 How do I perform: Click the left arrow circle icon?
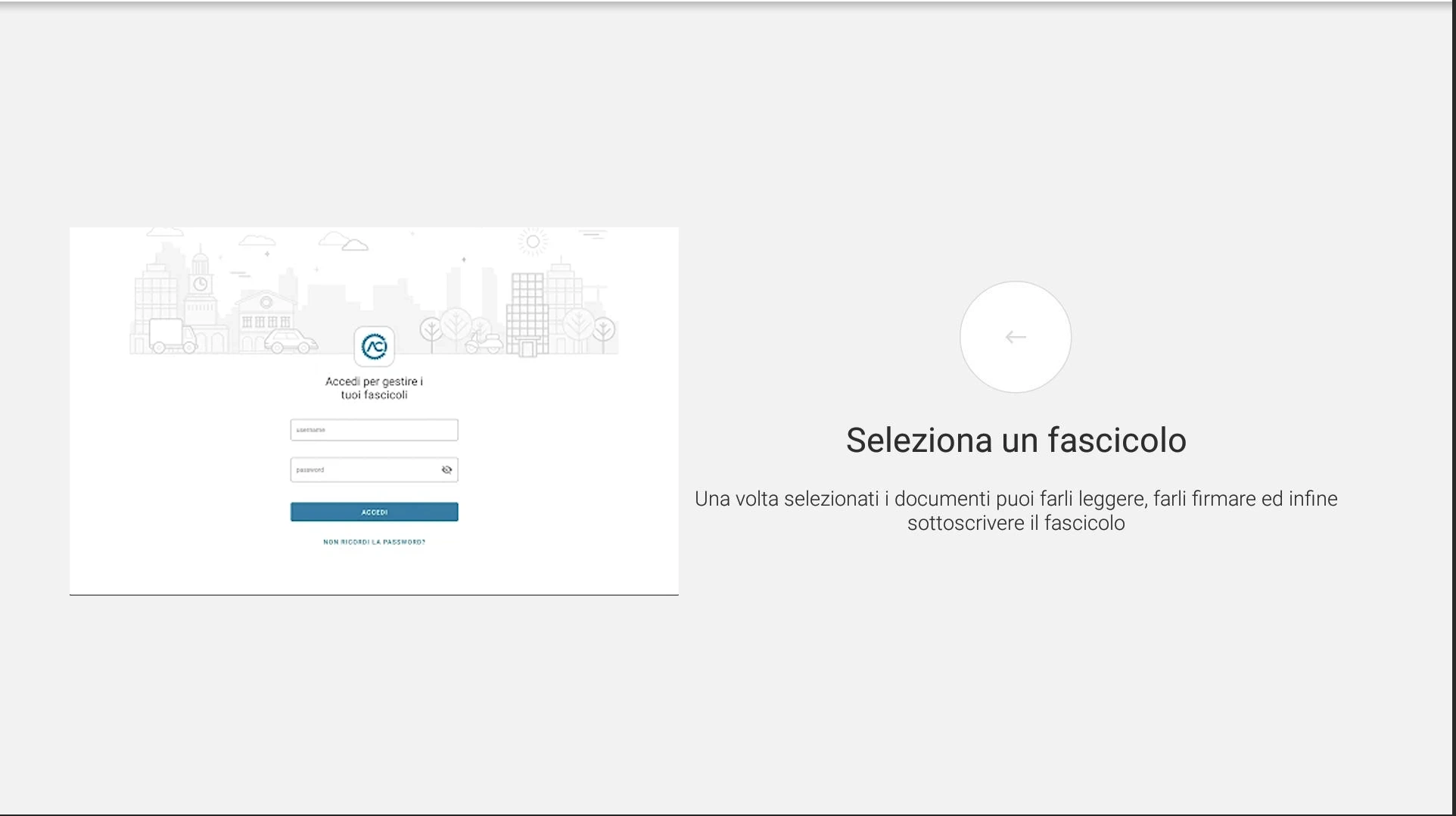pyautogui.click(x=1015, y=337)
